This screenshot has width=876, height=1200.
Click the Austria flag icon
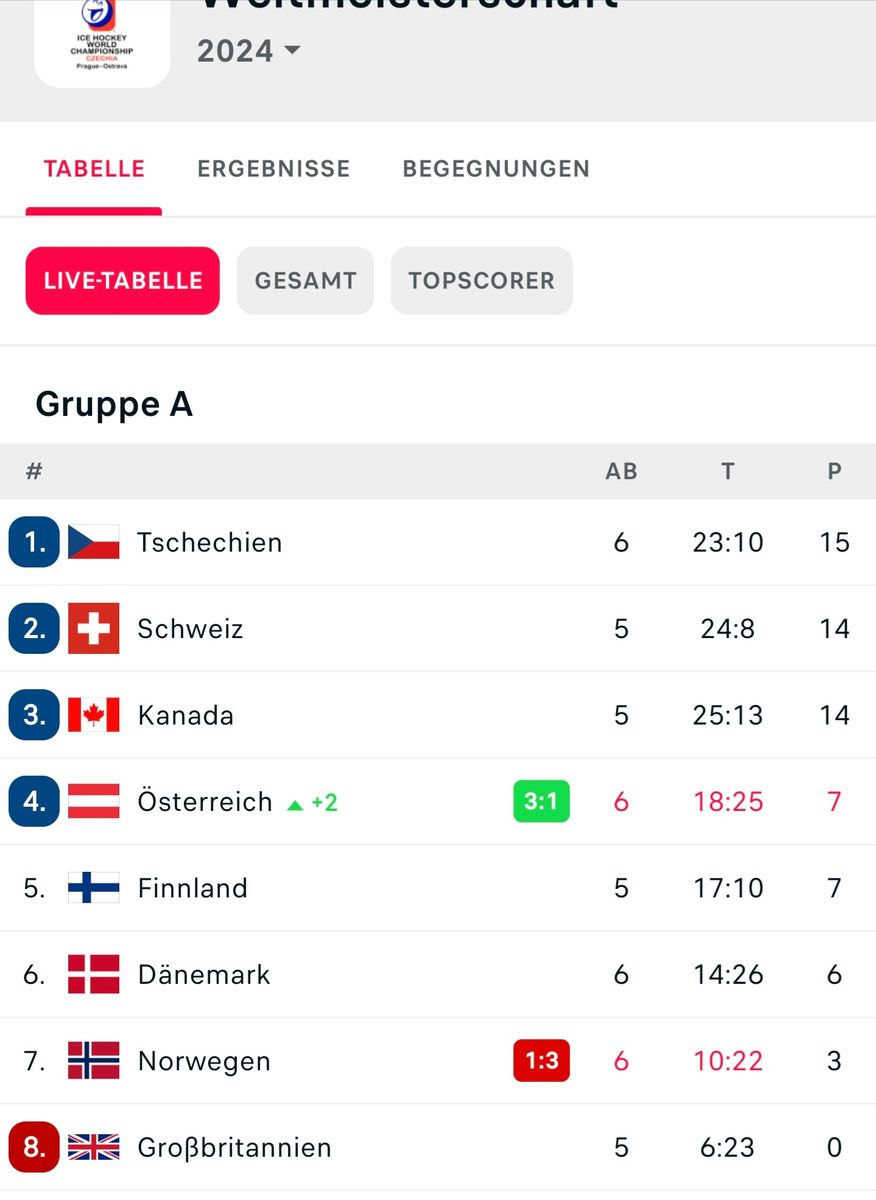[x=94, y=801]
